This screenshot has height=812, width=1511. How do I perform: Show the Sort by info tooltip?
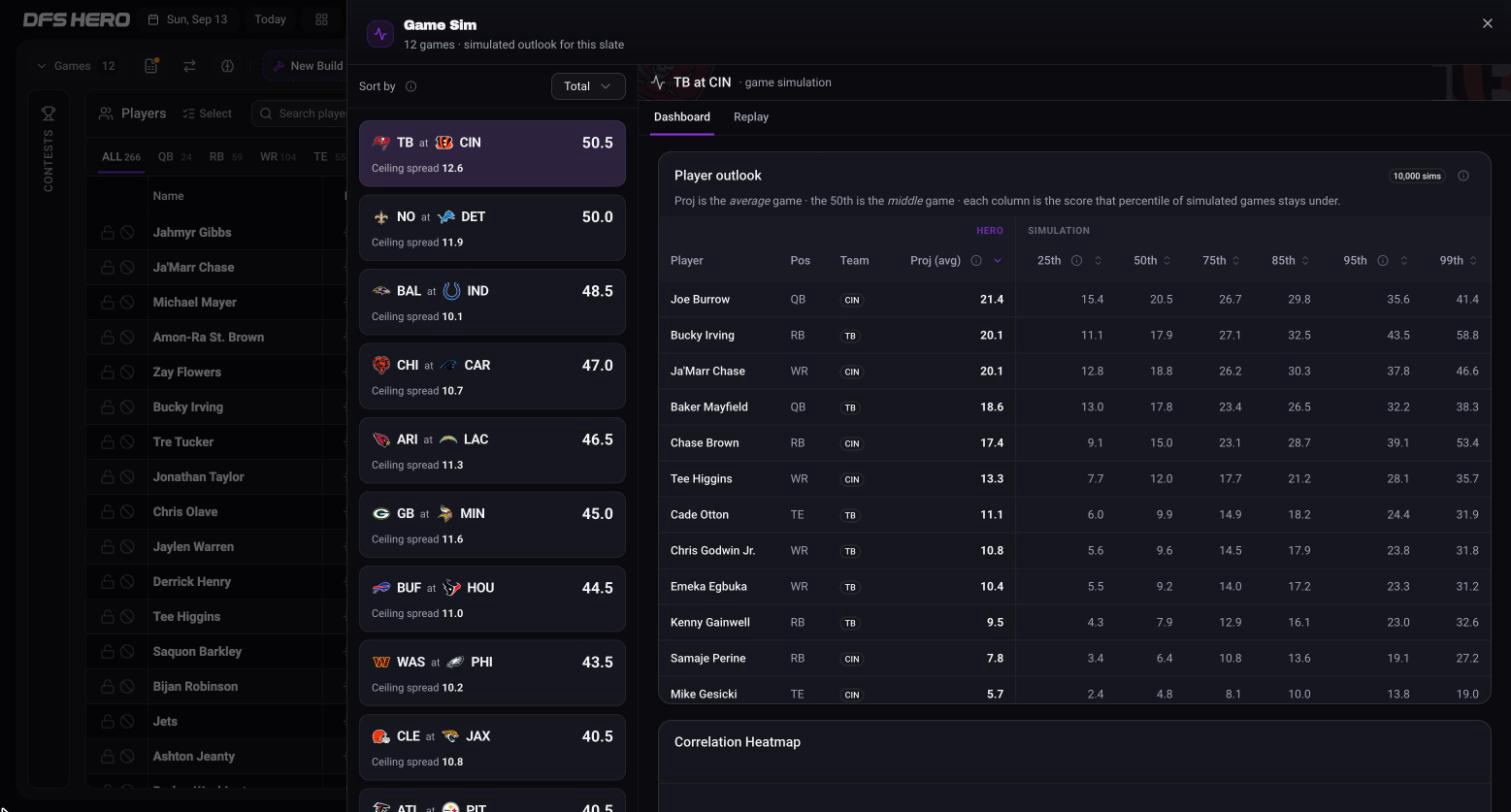pyautogui.click(x=411, y=87)
